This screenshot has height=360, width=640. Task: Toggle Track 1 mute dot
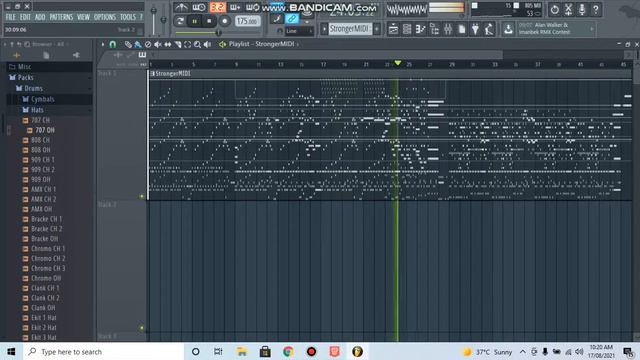point(142,196)
